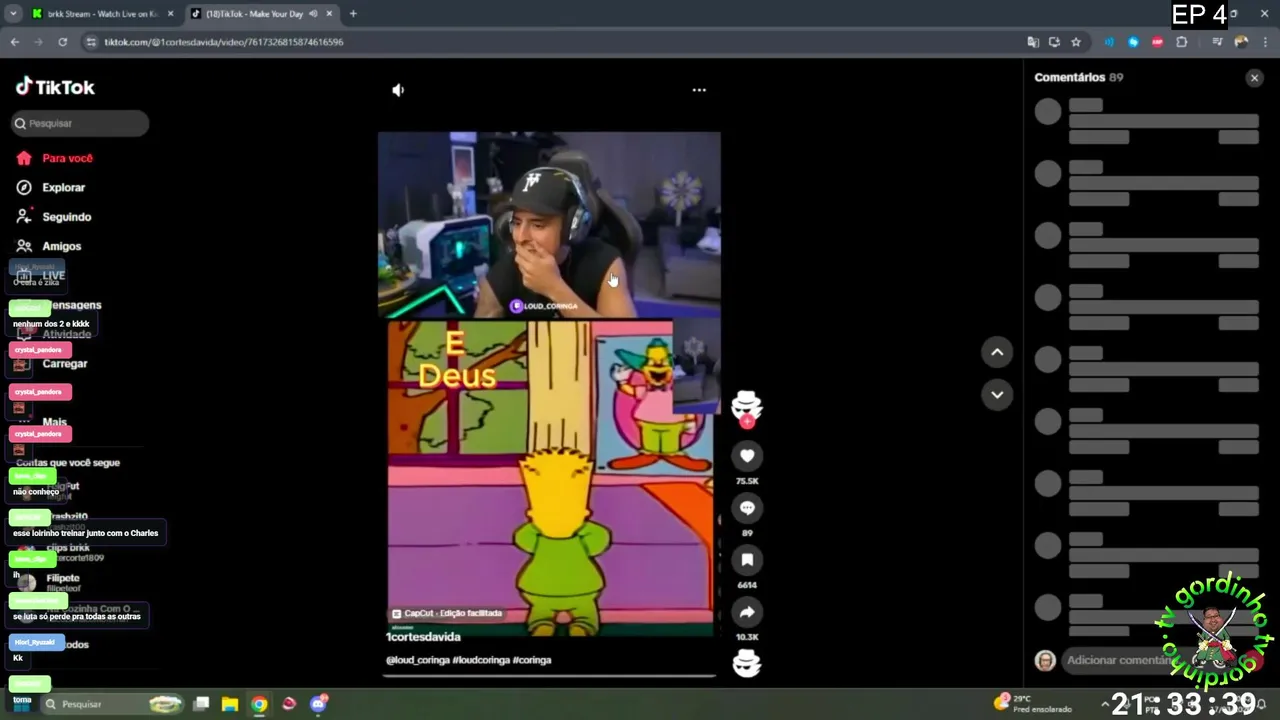Like the video with the heart icon
The width and height of the screenshot is (1280, 720).
pos(747,456)
